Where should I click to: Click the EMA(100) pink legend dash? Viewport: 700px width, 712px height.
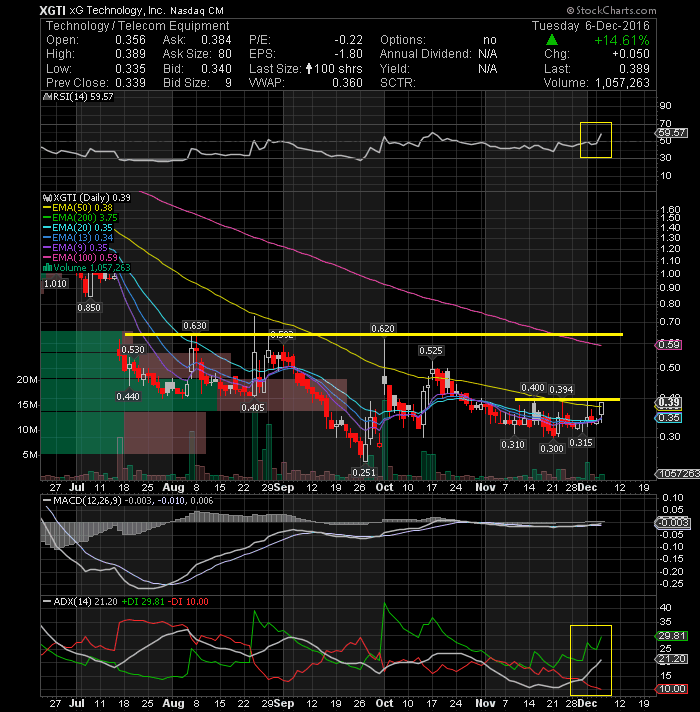pos(47,257)
